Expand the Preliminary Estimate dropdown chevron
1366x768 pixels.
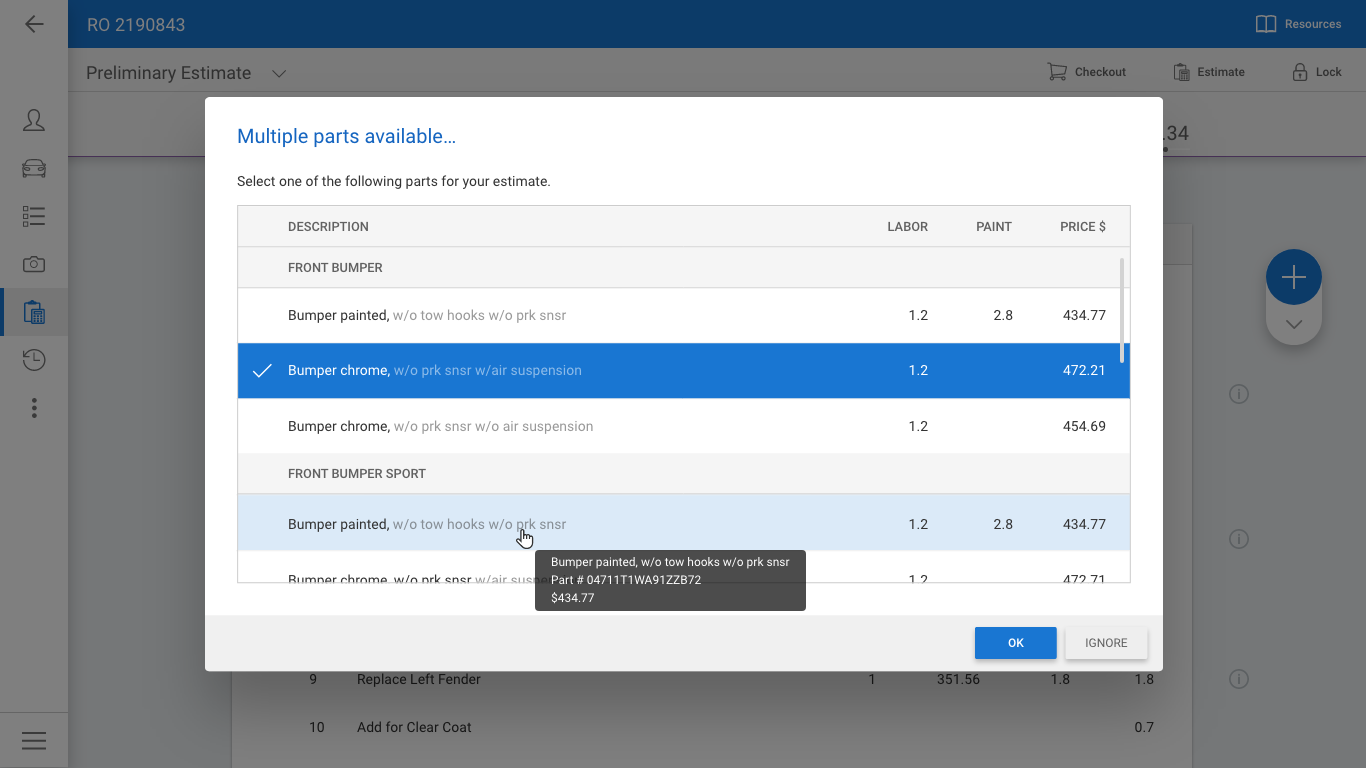[279, 73]
